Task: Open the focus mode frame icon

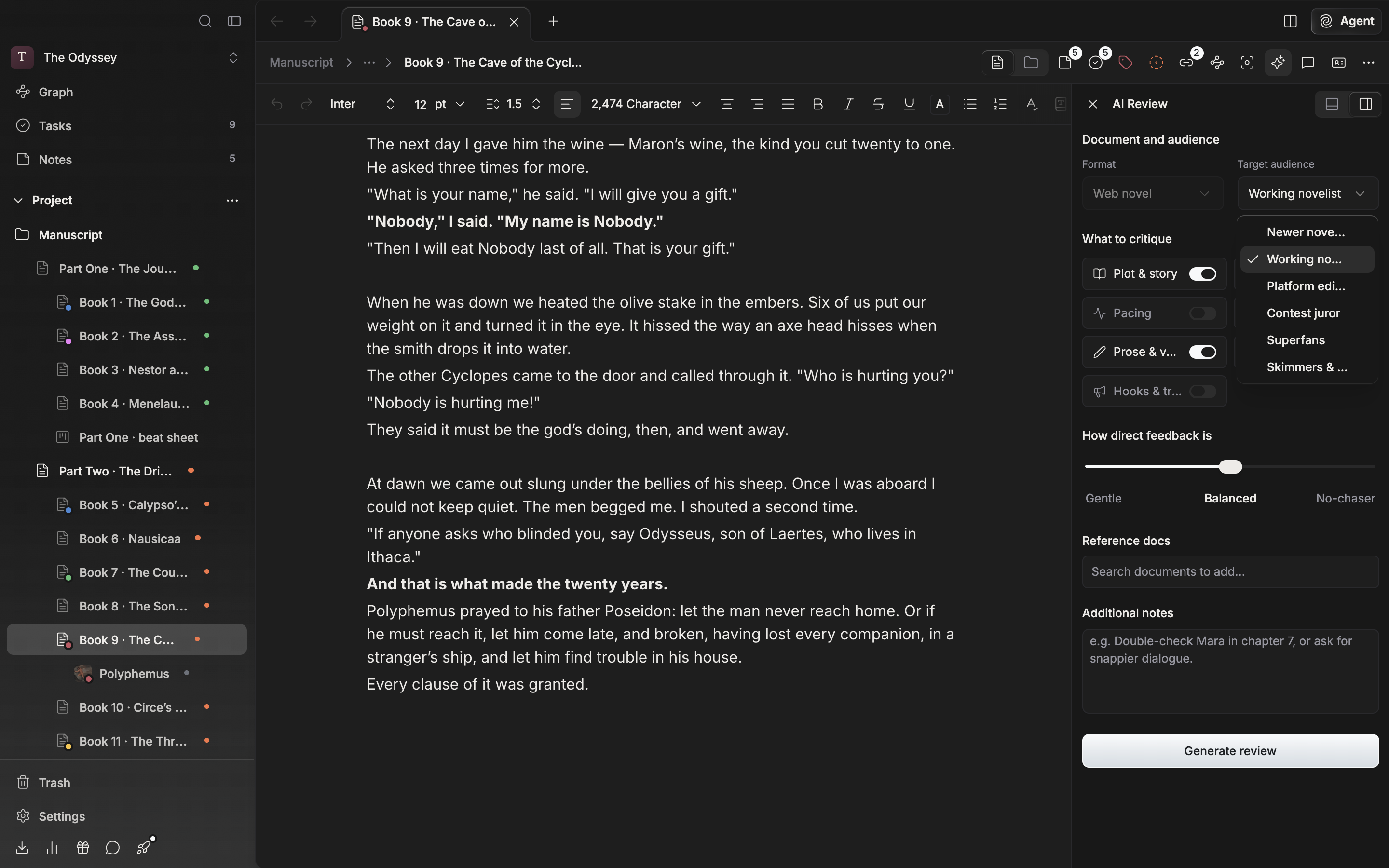Action: click(1247, 63)
